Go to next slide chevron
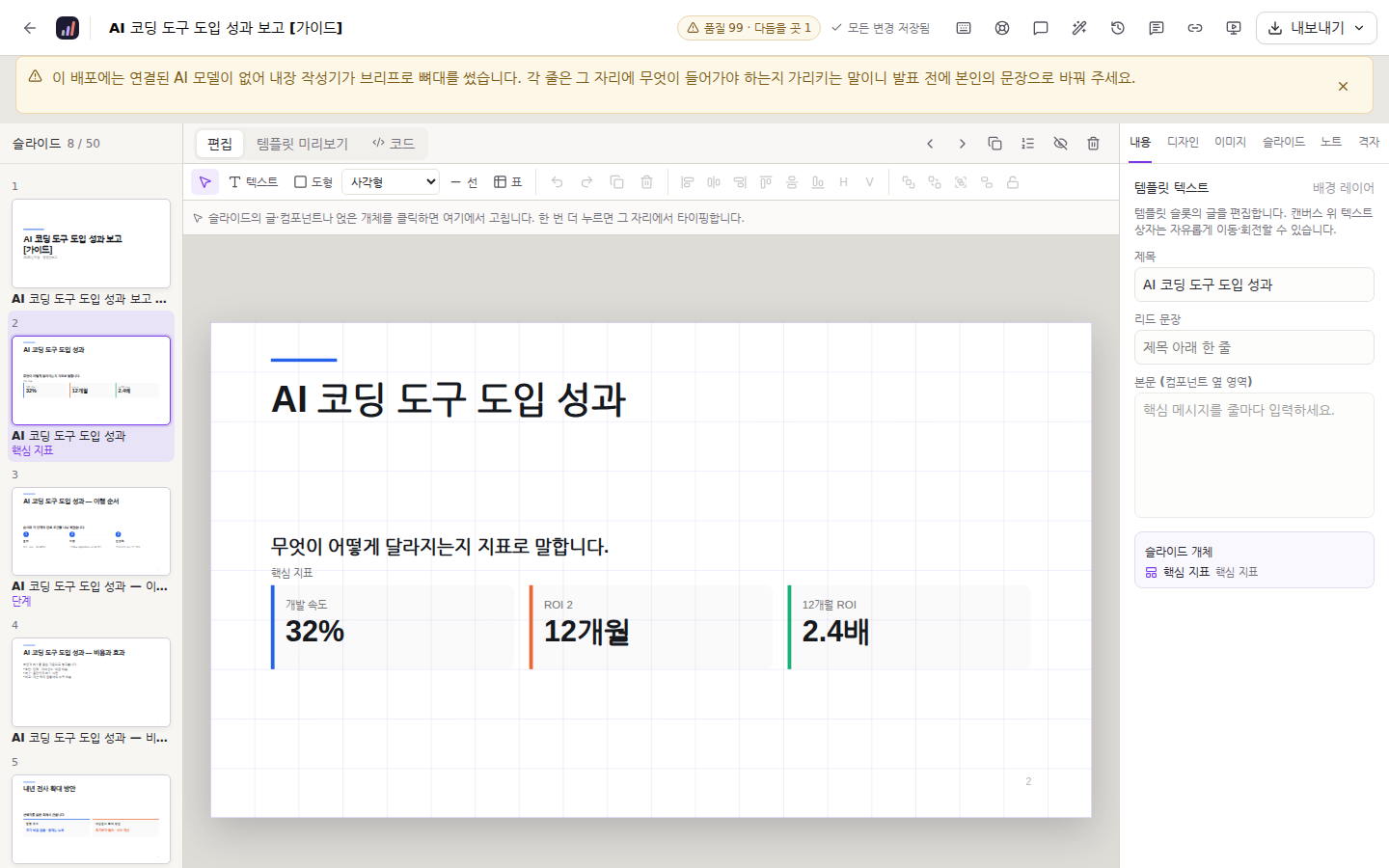Viewport: 1389px width, 868px height. [x=962, y=144]
